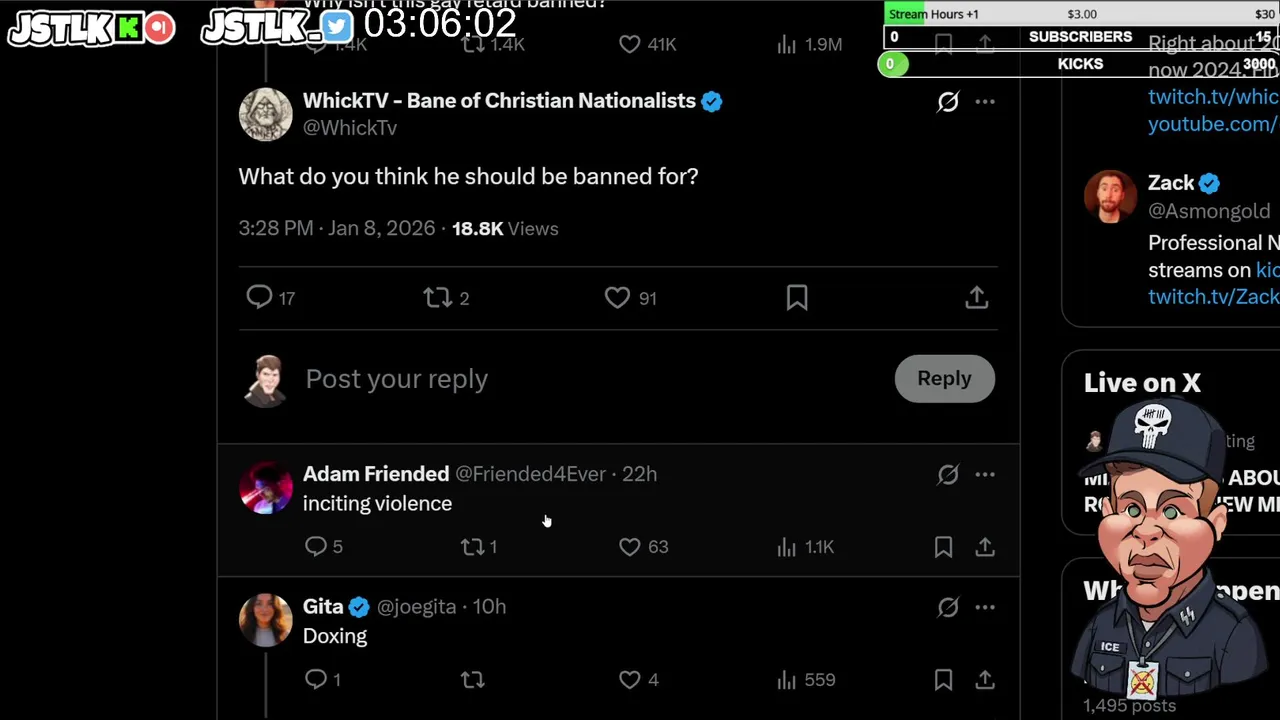Like Gita's Doxing reply
The height and width of the screenshot is (720, 1280).
[630, 680]
